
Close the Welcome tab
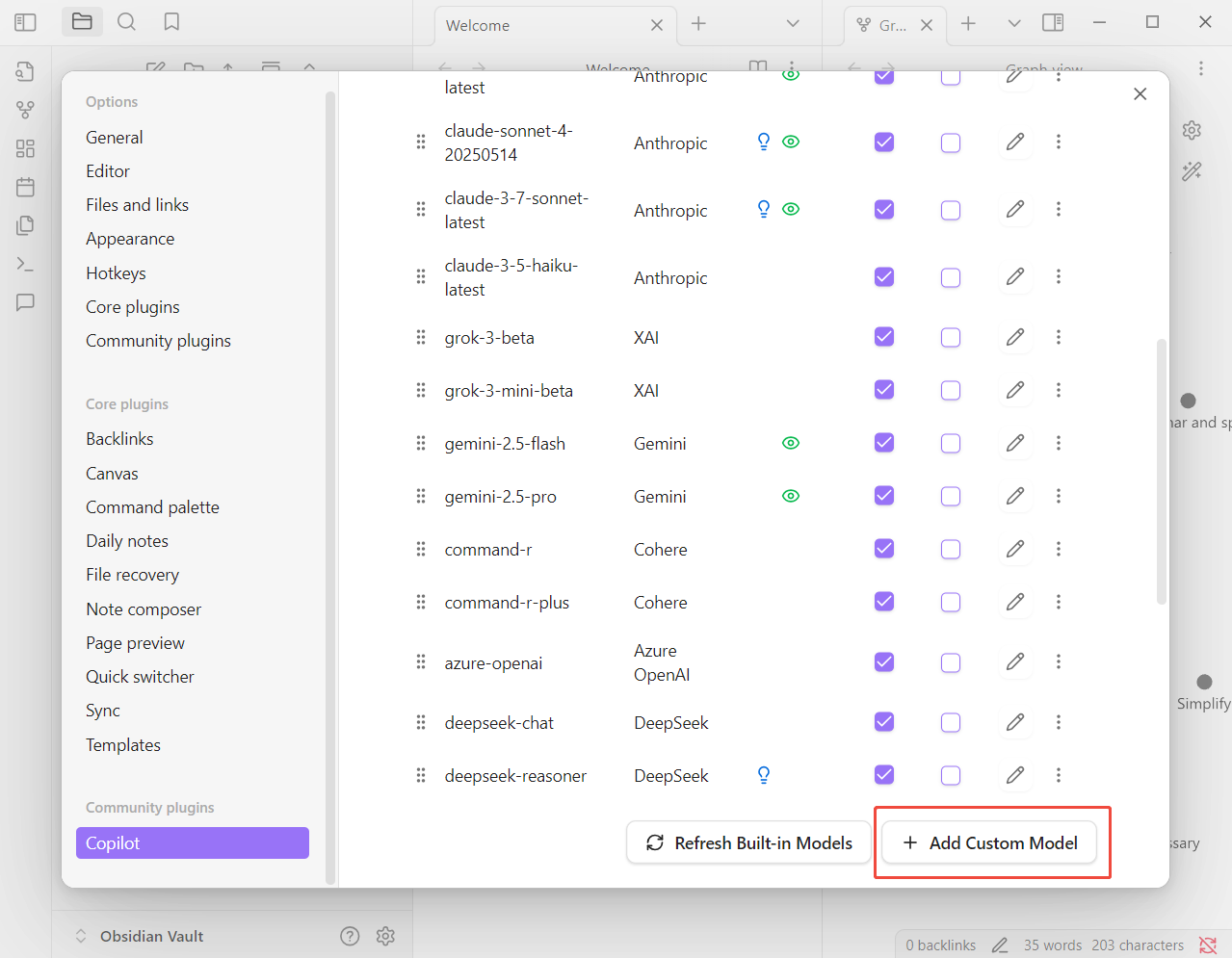pyautogui.click(x=657, y=25)
